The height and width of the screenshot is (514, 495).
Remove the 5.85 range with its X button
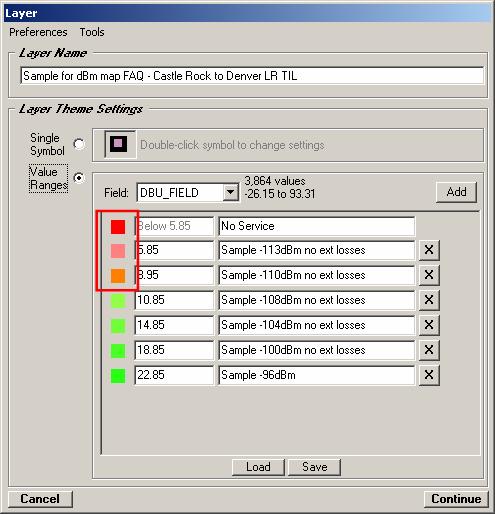click(429, 250)
